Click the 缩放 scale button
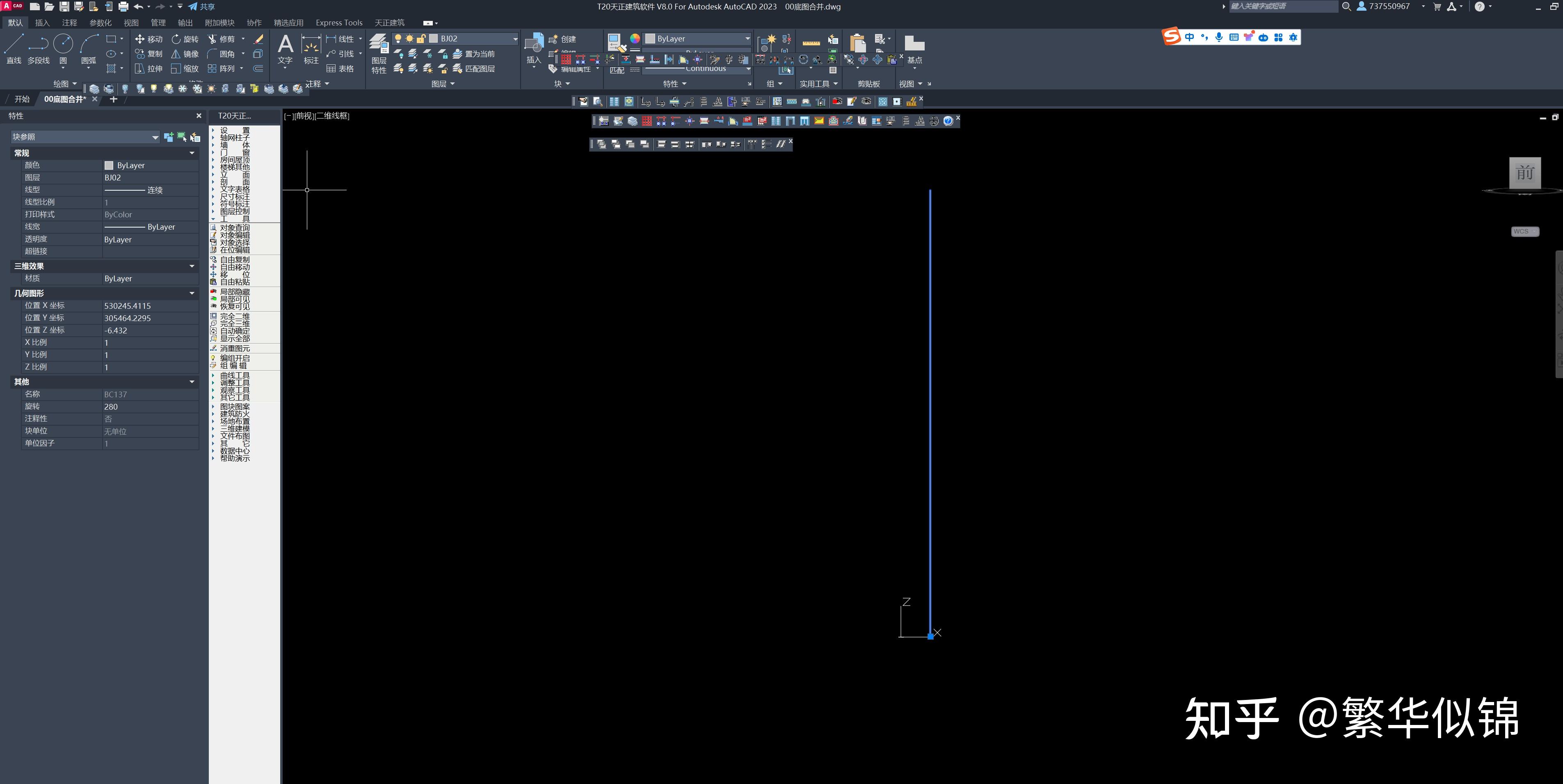The image size is (1563, 784). pos(185,68)
